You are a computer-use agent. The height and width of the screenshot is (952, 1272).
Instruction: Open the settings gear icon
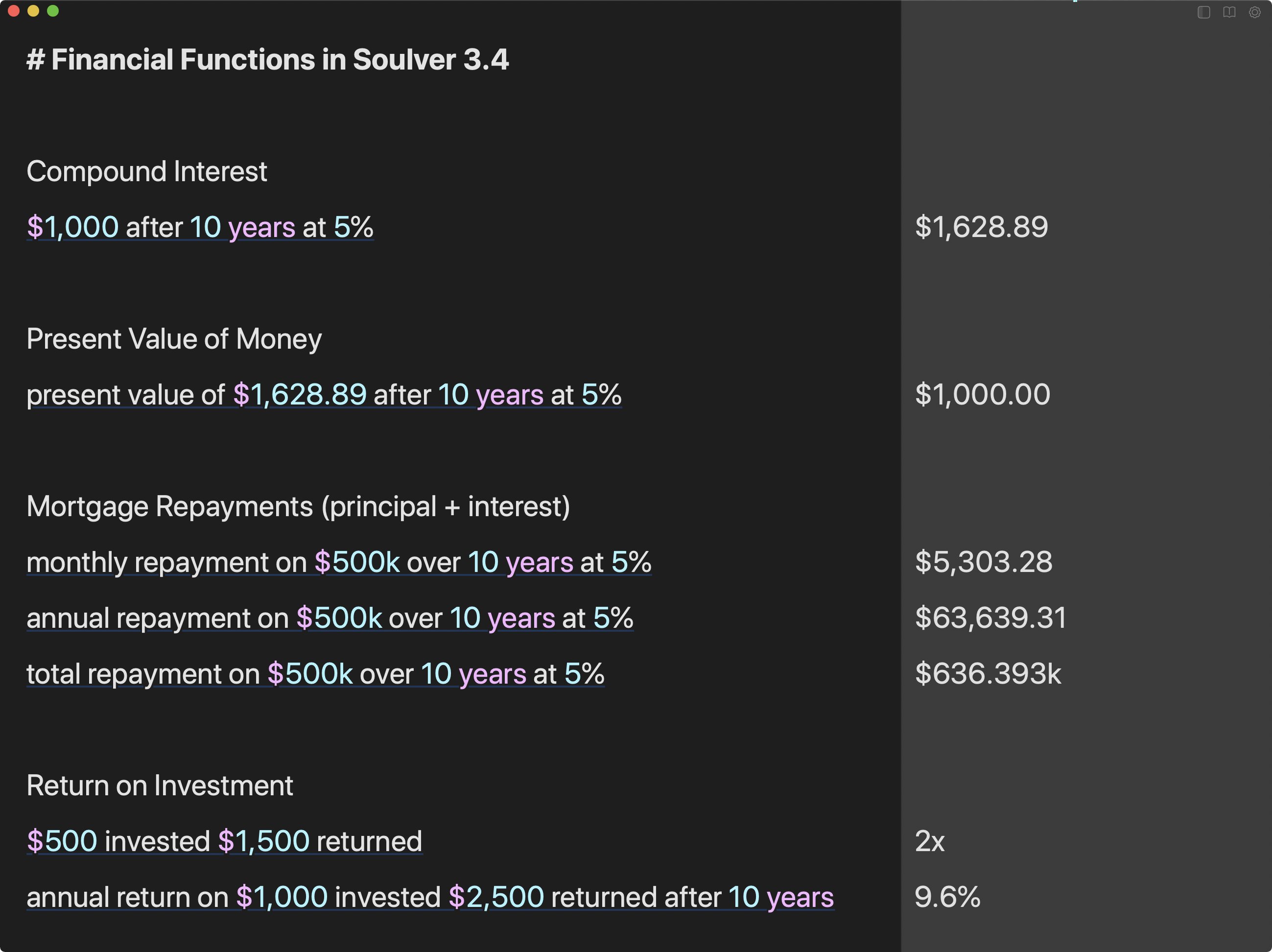pos(1254,12)
